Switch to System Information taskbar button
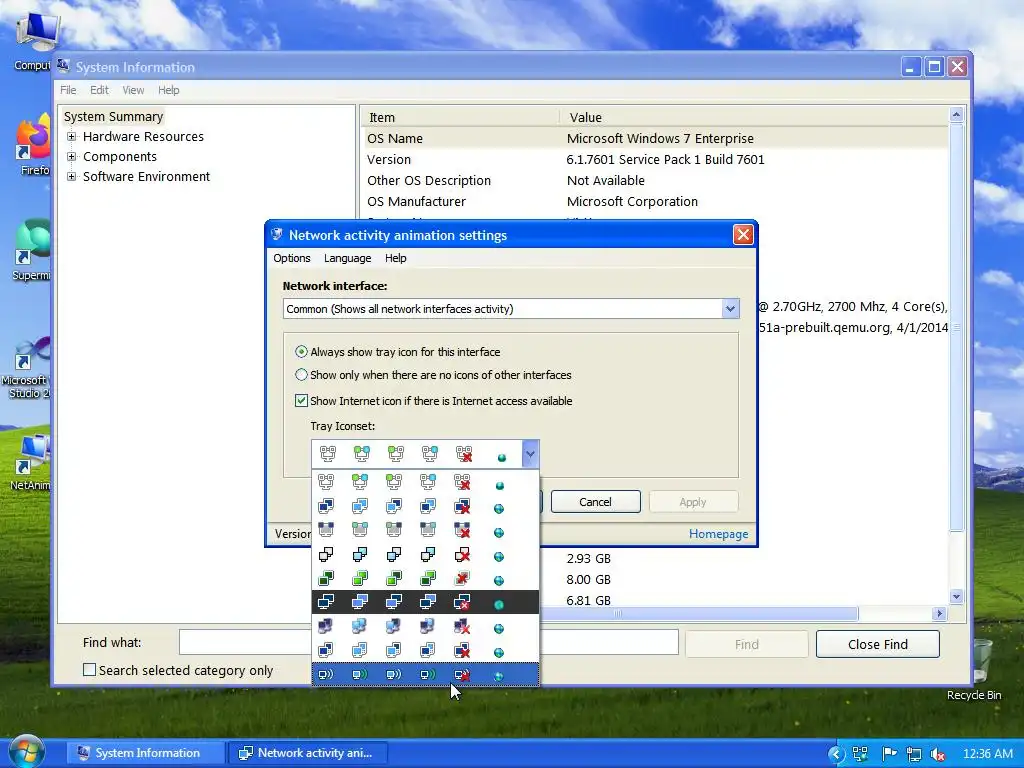Image resolution: width=1024 pixels, height=768 pixels. coord(145,753)
